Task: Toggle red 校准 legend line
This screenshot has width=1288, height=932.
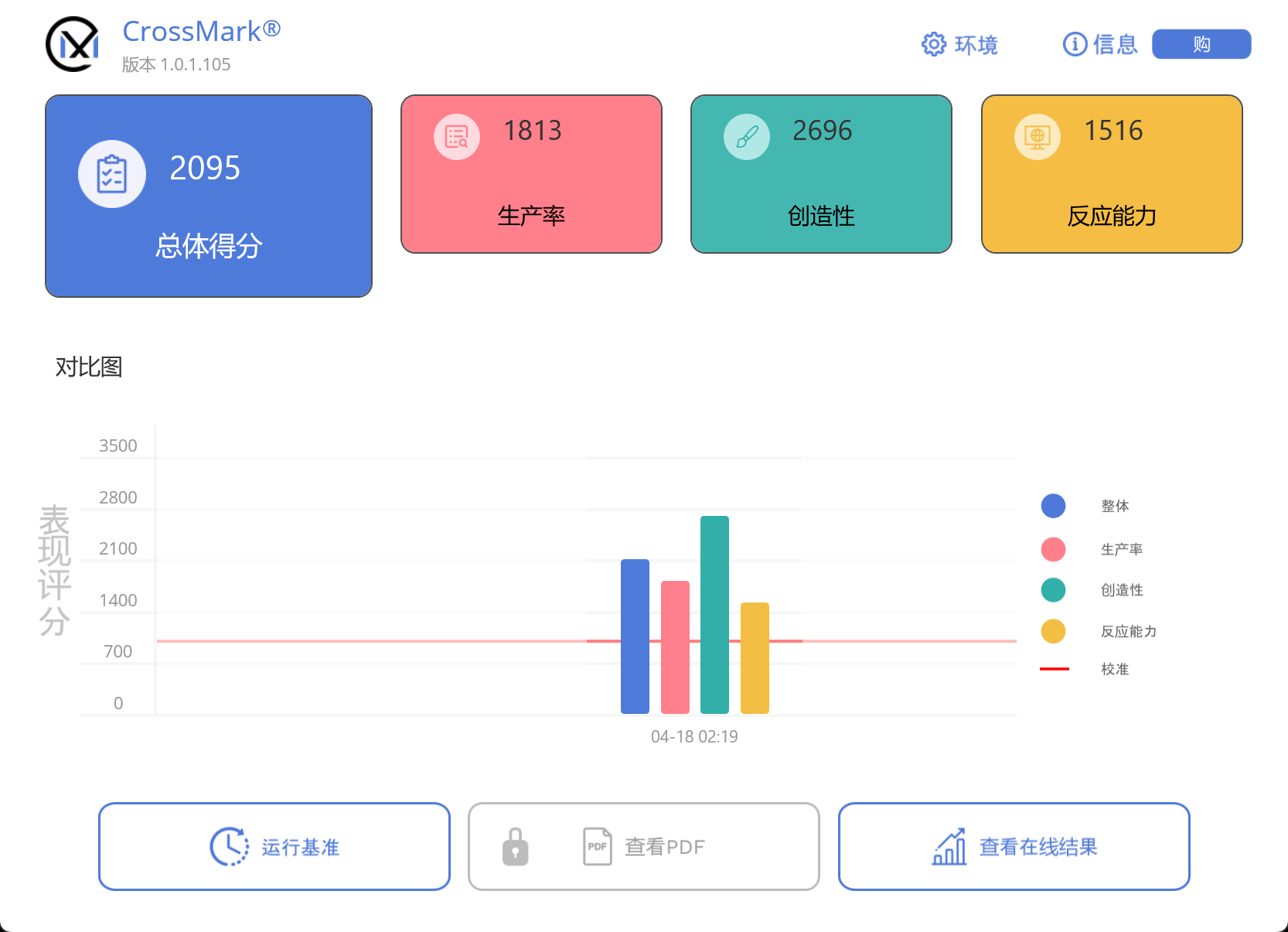Action: coord(1054,669)
